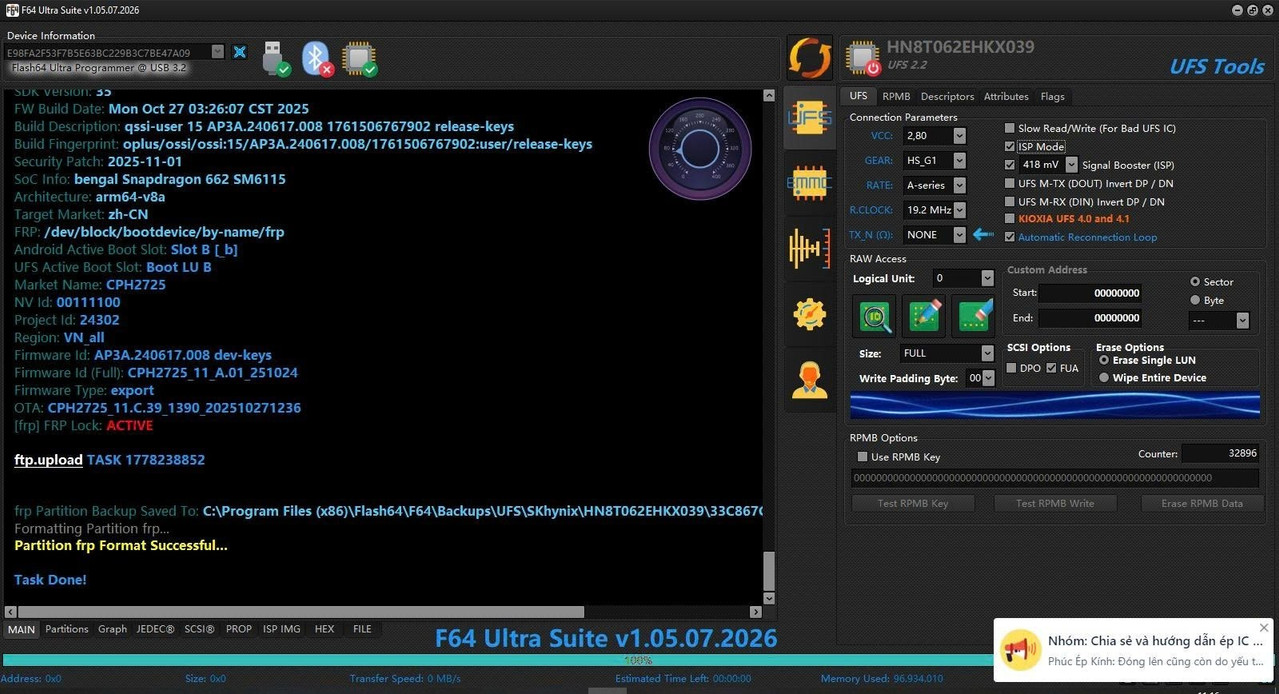Open the Partitions log tab
The image size is (1279, 694).
(67, 629)
